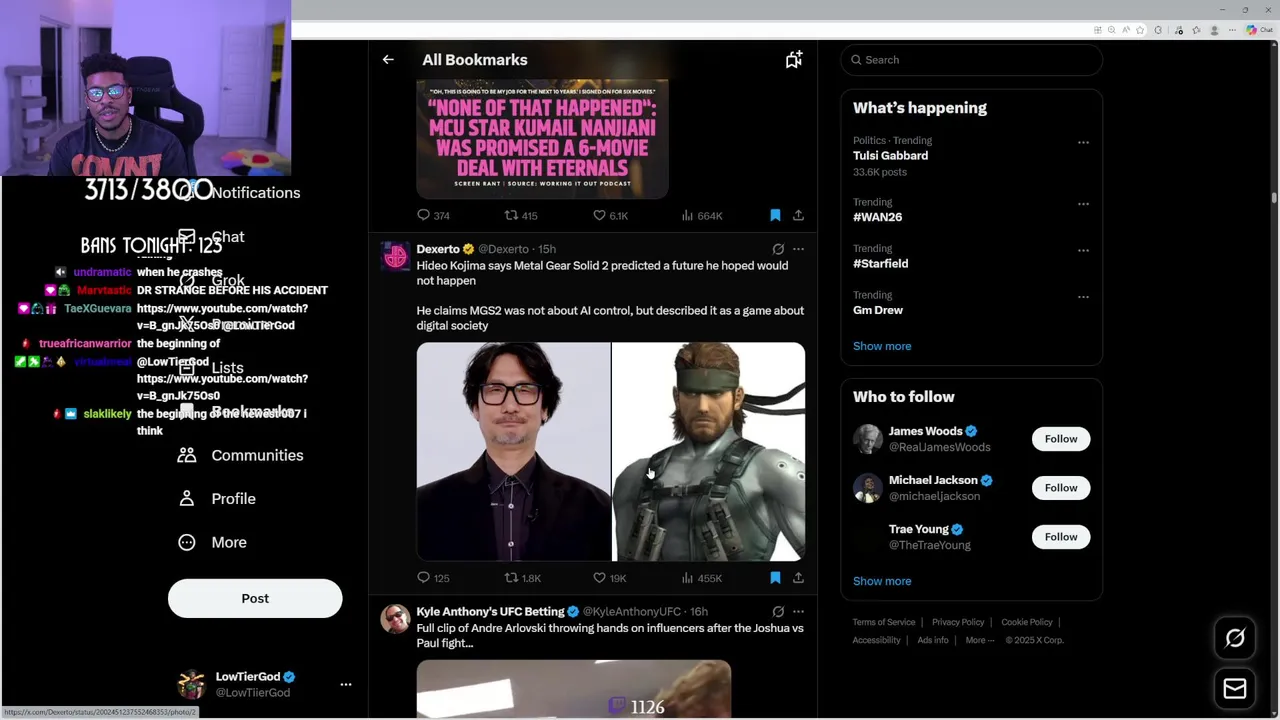Remove bookmark from Kumail Nanjiani post

point(775,215)
